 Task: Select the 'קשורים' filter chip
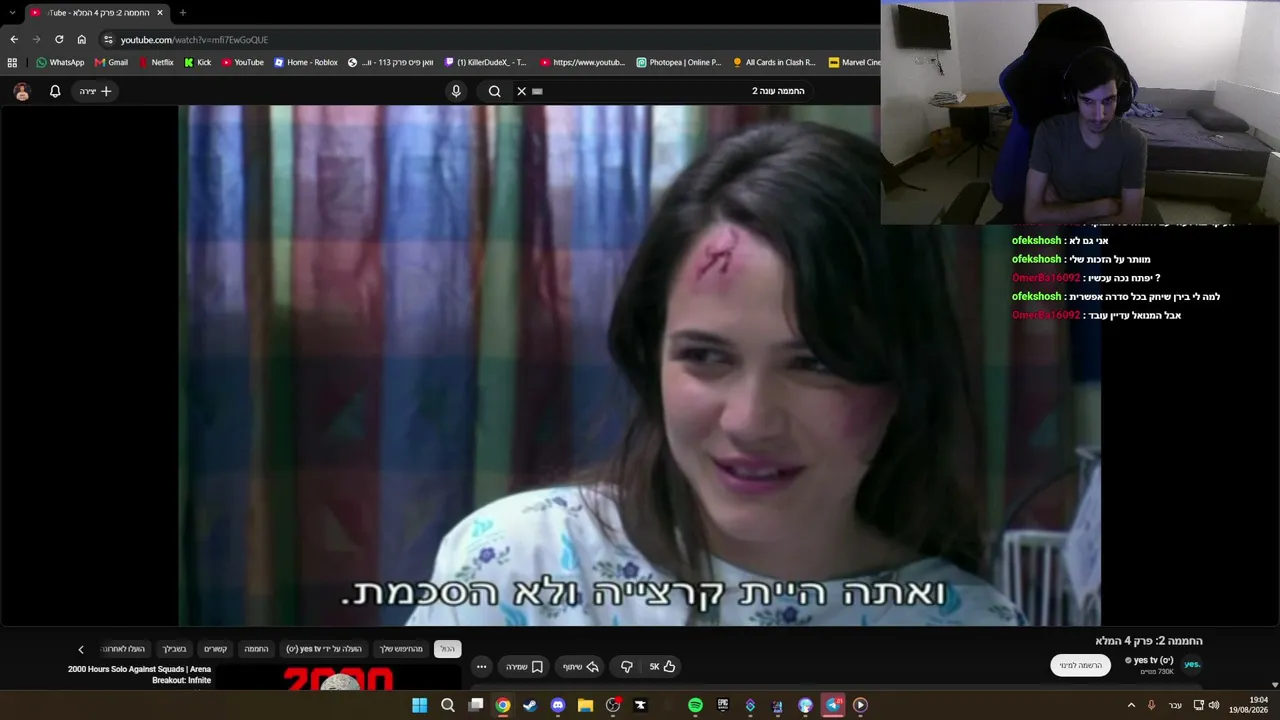pyautogui.click(x=215, y=649)
